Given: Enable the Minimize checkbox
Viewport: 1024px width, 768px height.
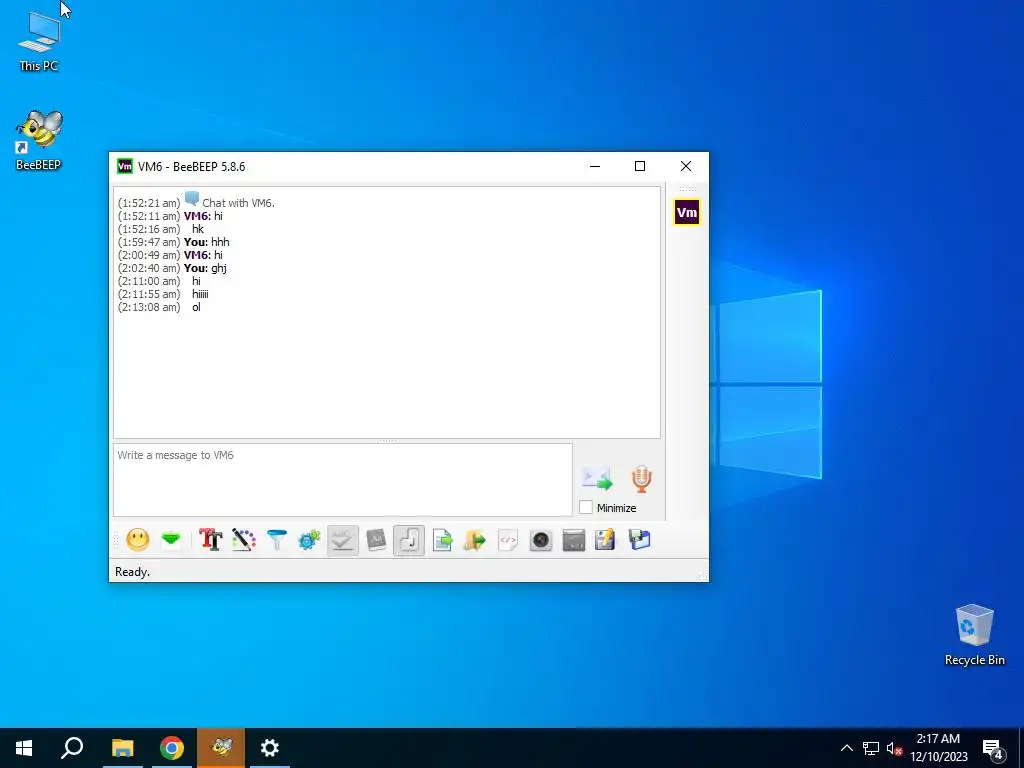Looking at the screenshot, I should (x=586, y=507).
